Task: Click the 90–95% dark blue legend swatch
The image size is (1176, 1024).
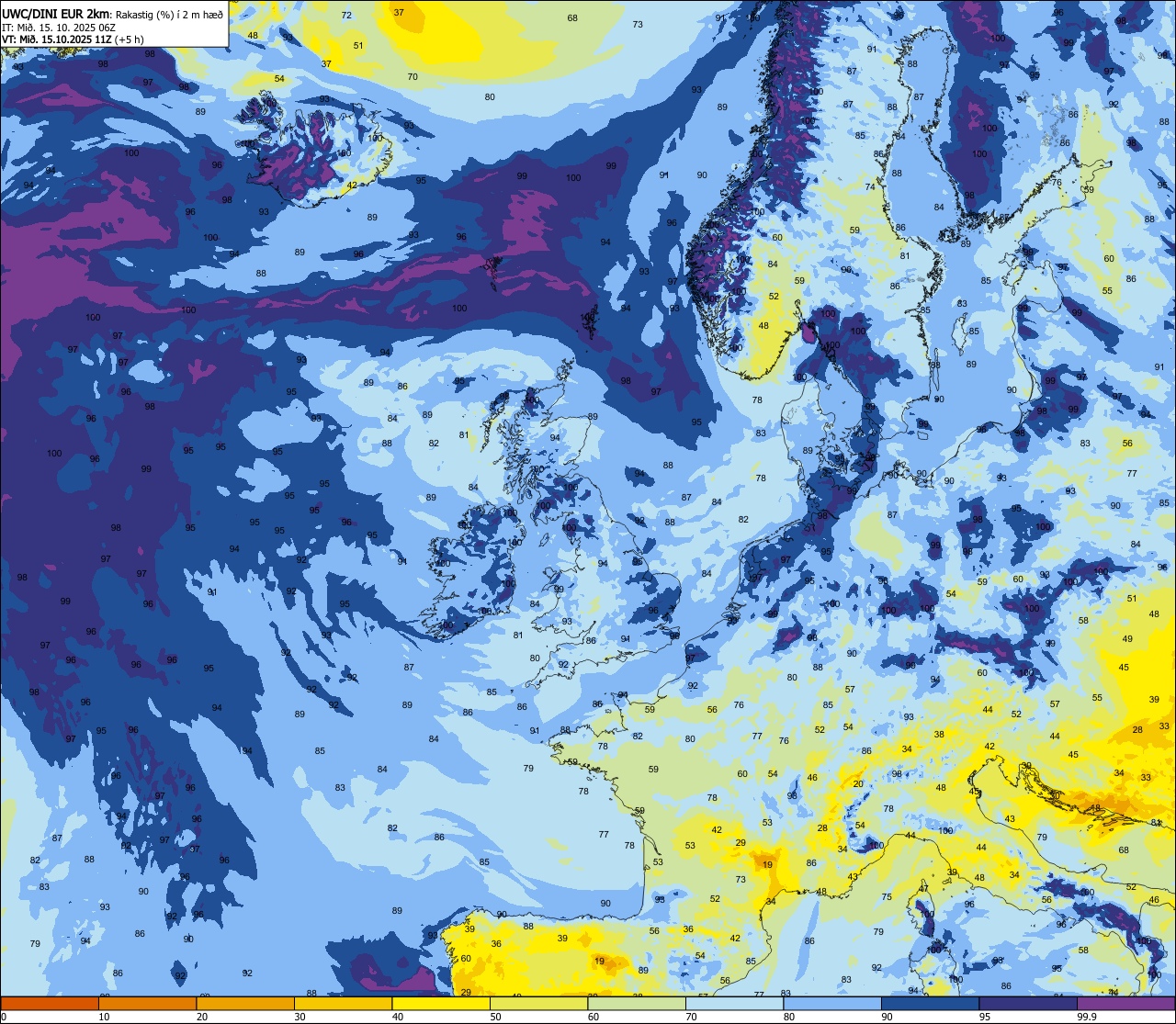Action: (x=930, y=1004)
